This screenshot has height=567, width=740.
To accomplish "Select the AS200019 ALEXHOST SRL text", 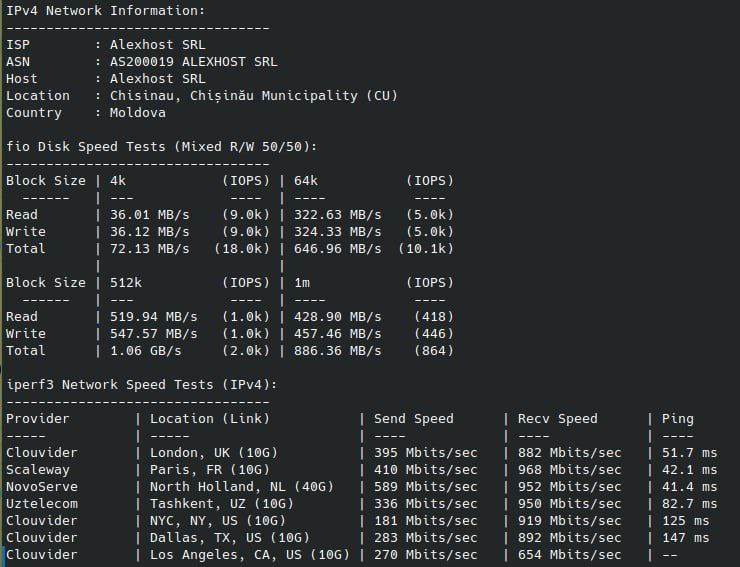I will click(193, 62).
